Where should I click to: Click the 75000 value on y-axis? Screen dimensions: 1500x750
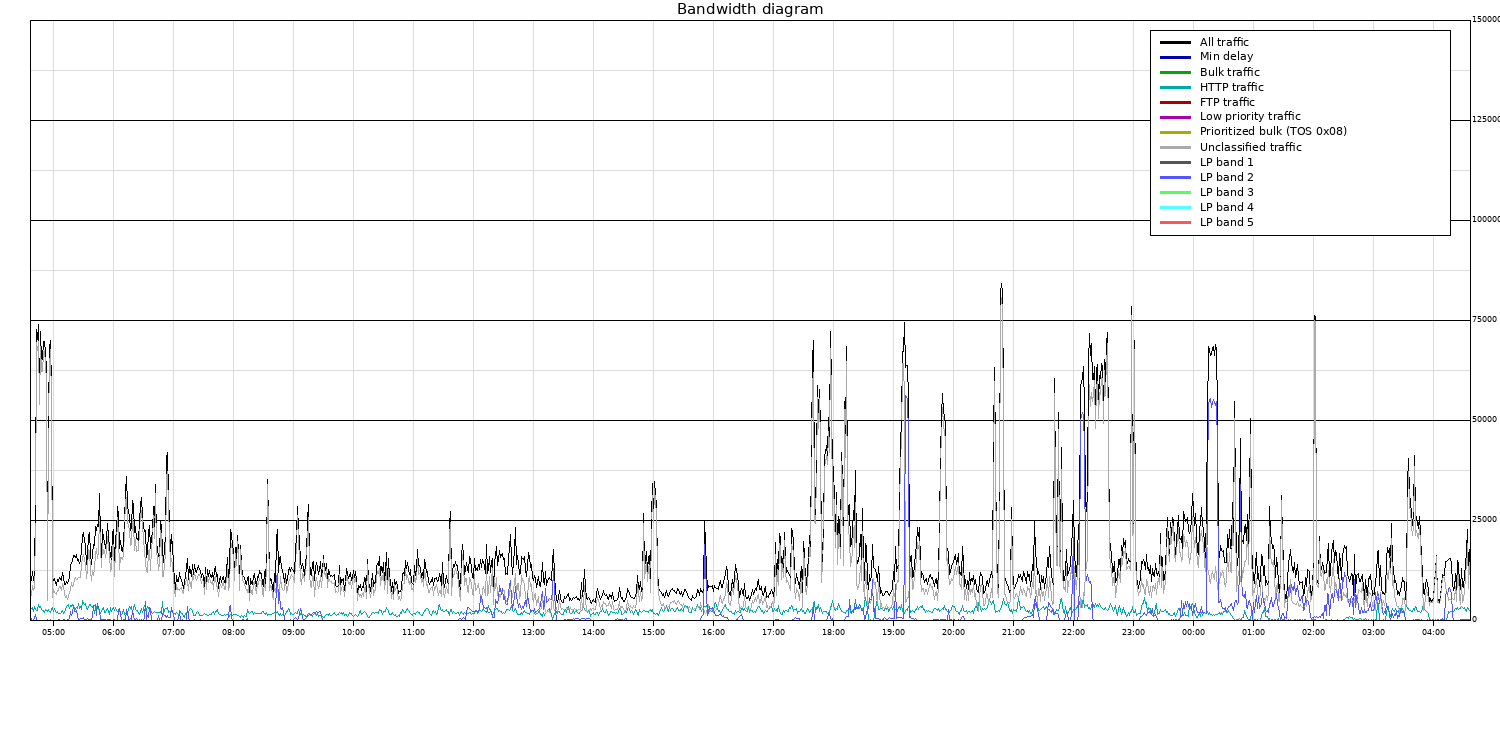[1484, 320]
